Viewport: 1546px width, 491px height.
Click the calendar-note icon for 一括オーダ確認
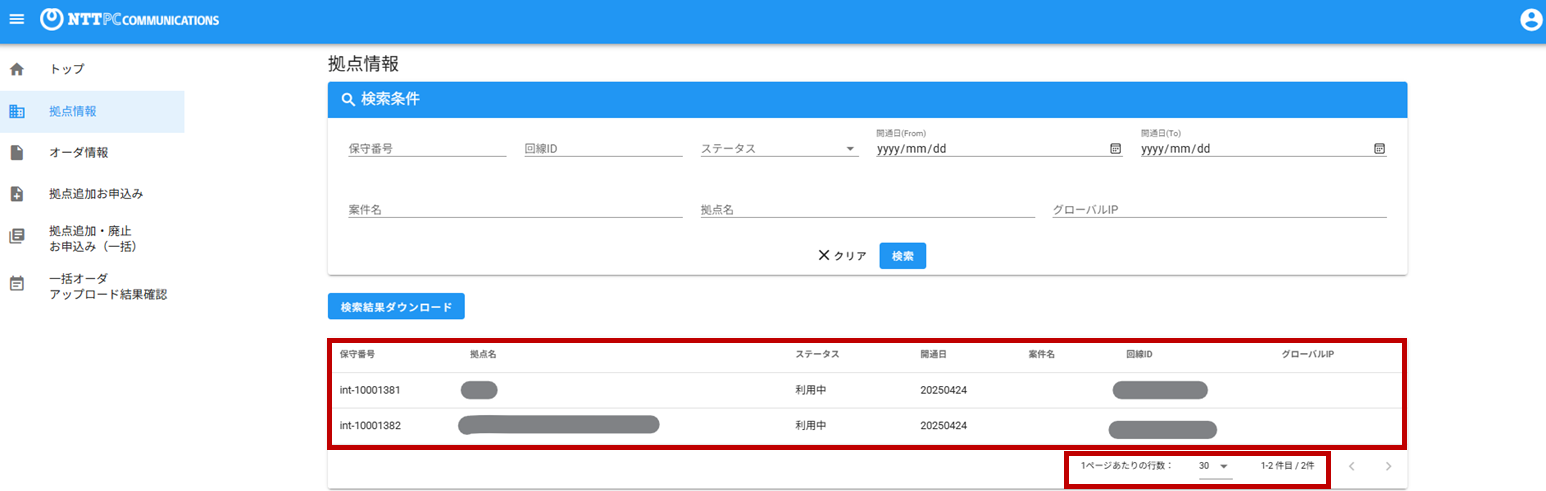pos(16,284)
